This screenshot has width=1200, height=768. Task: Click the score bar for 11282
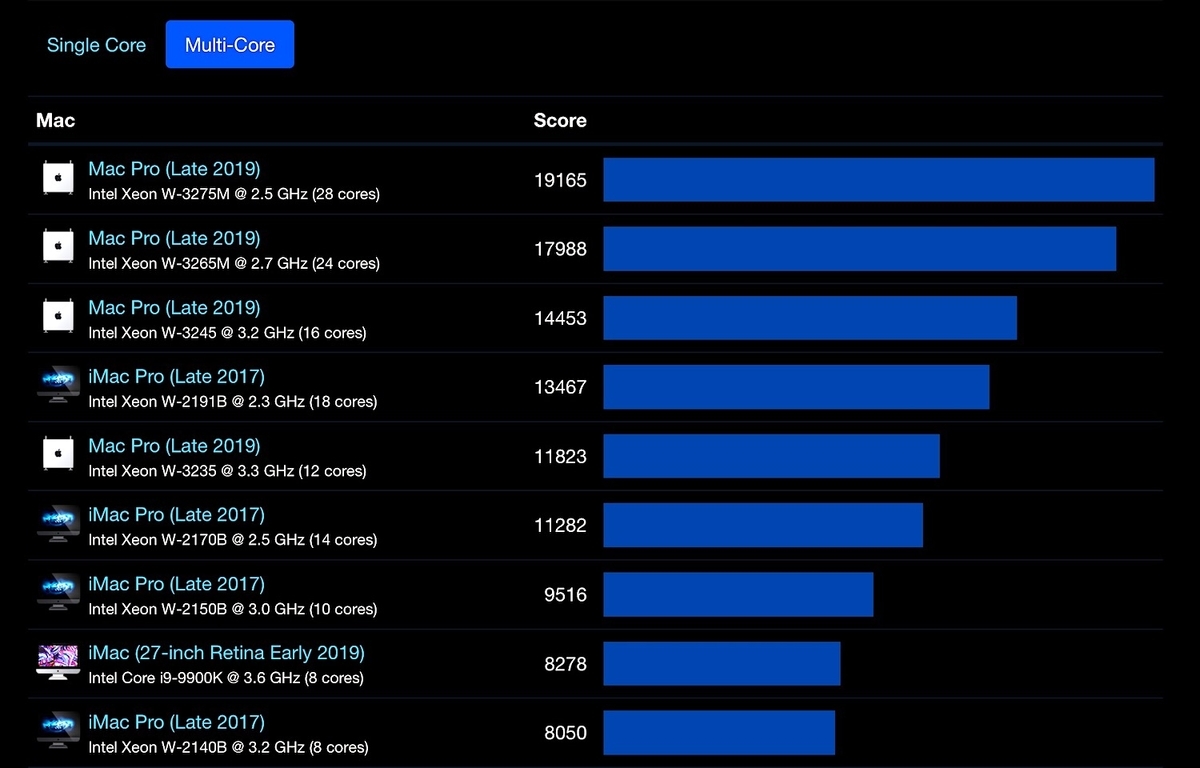[763, 525]
